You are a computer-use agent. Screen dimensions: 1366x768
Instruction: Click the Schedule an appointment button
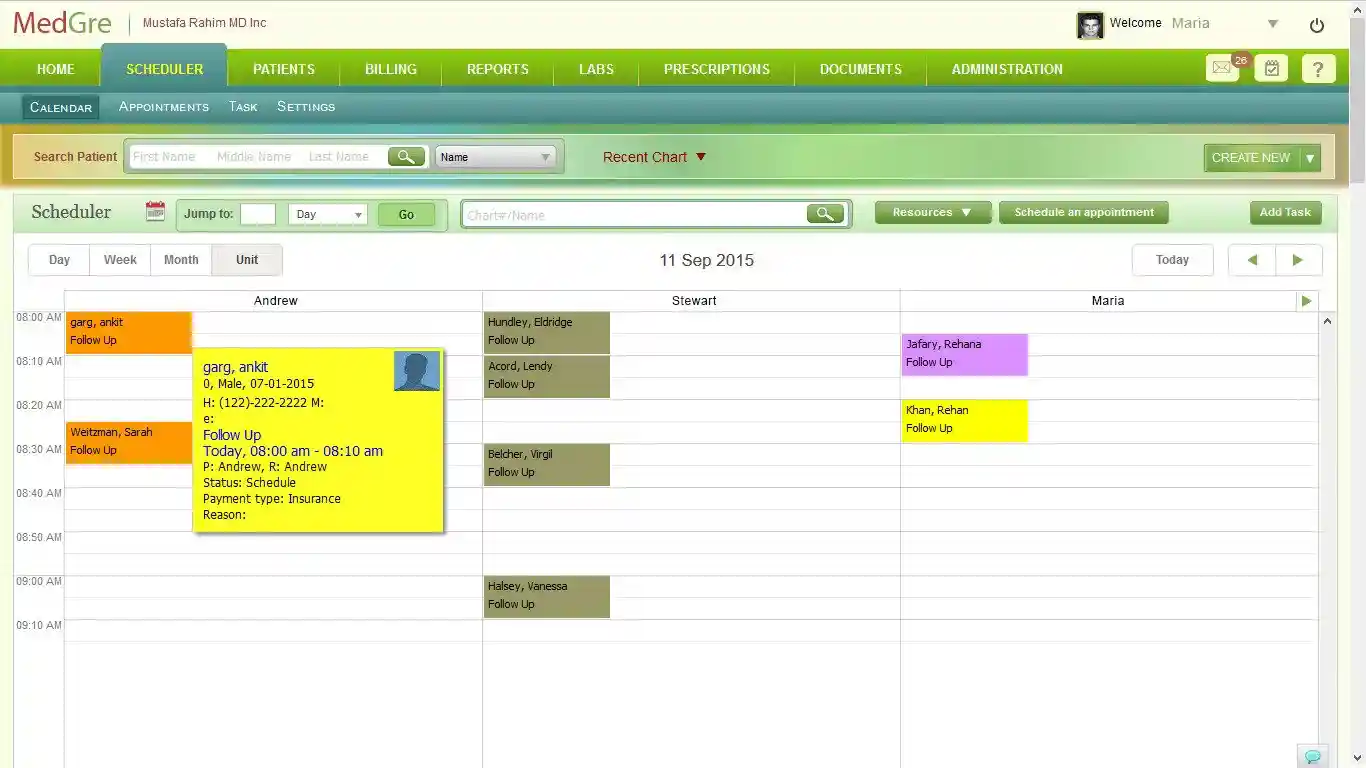[1083, 212]
